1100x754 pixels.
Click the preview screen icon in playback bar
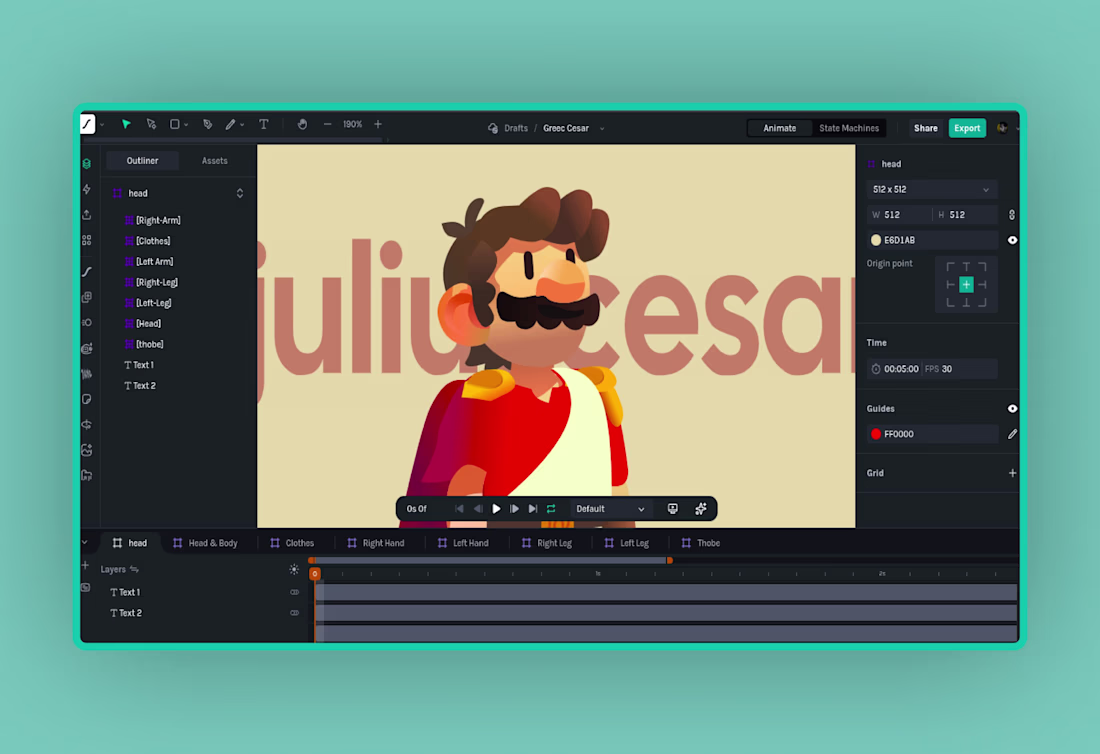(x=673, y=509)
